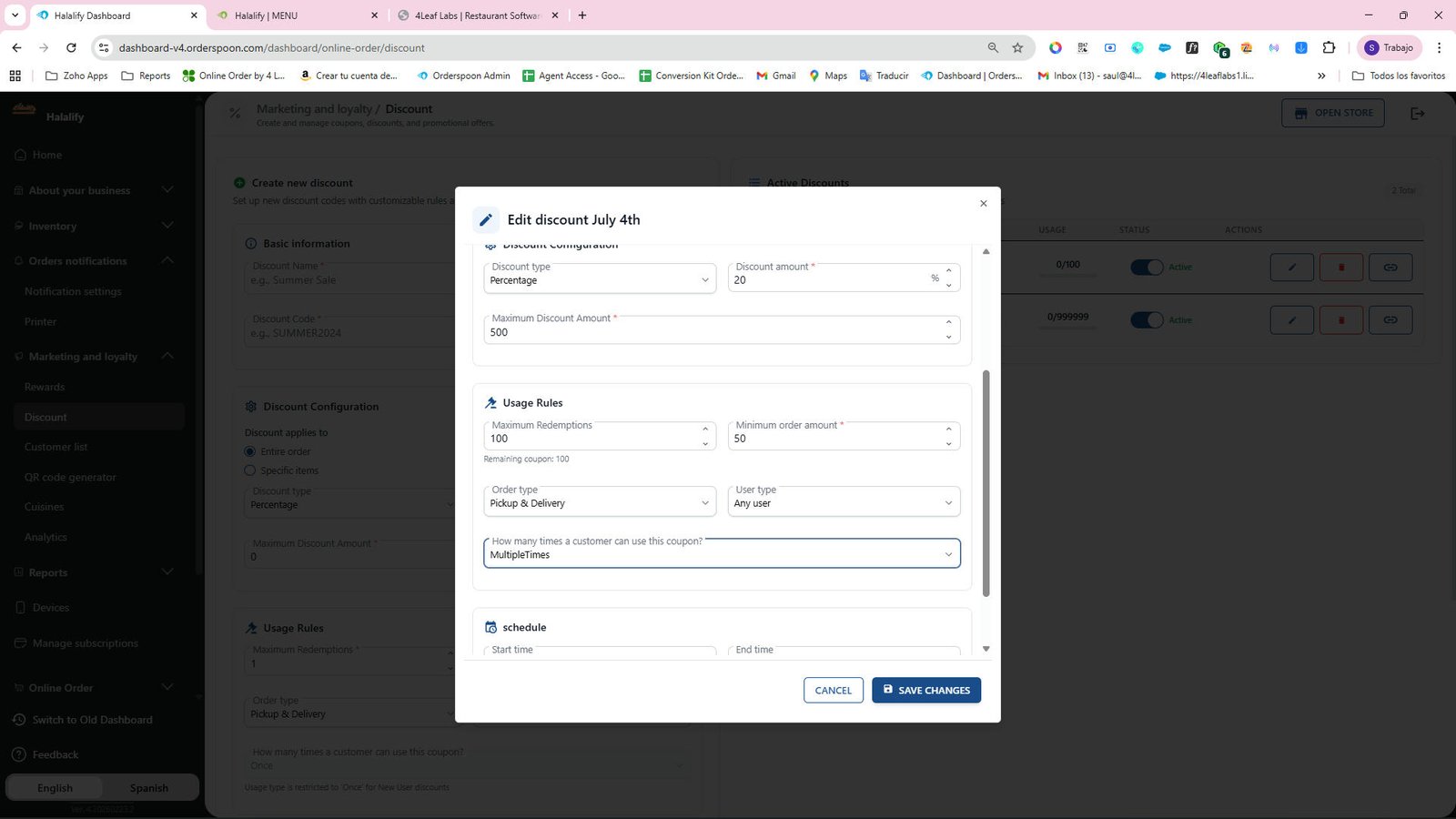Click the link icon for the 0/999999 discount row
The height and width of the screenshot is (819, 1456).
pyautogui.click(x=1390, y=320)
